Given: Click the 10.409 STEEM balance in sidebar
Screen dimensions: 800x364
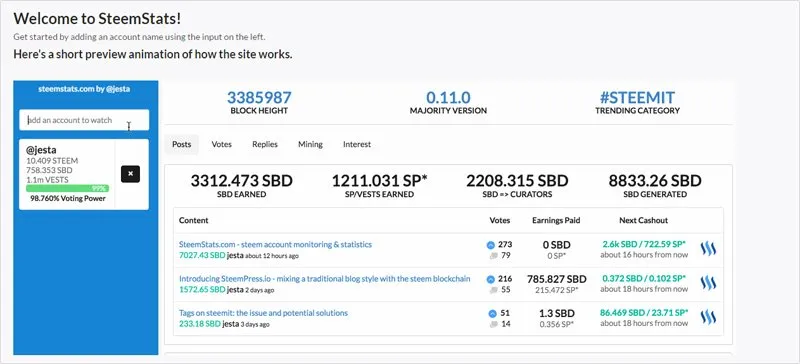Looking at the screenshot, I should coord(52,161).
